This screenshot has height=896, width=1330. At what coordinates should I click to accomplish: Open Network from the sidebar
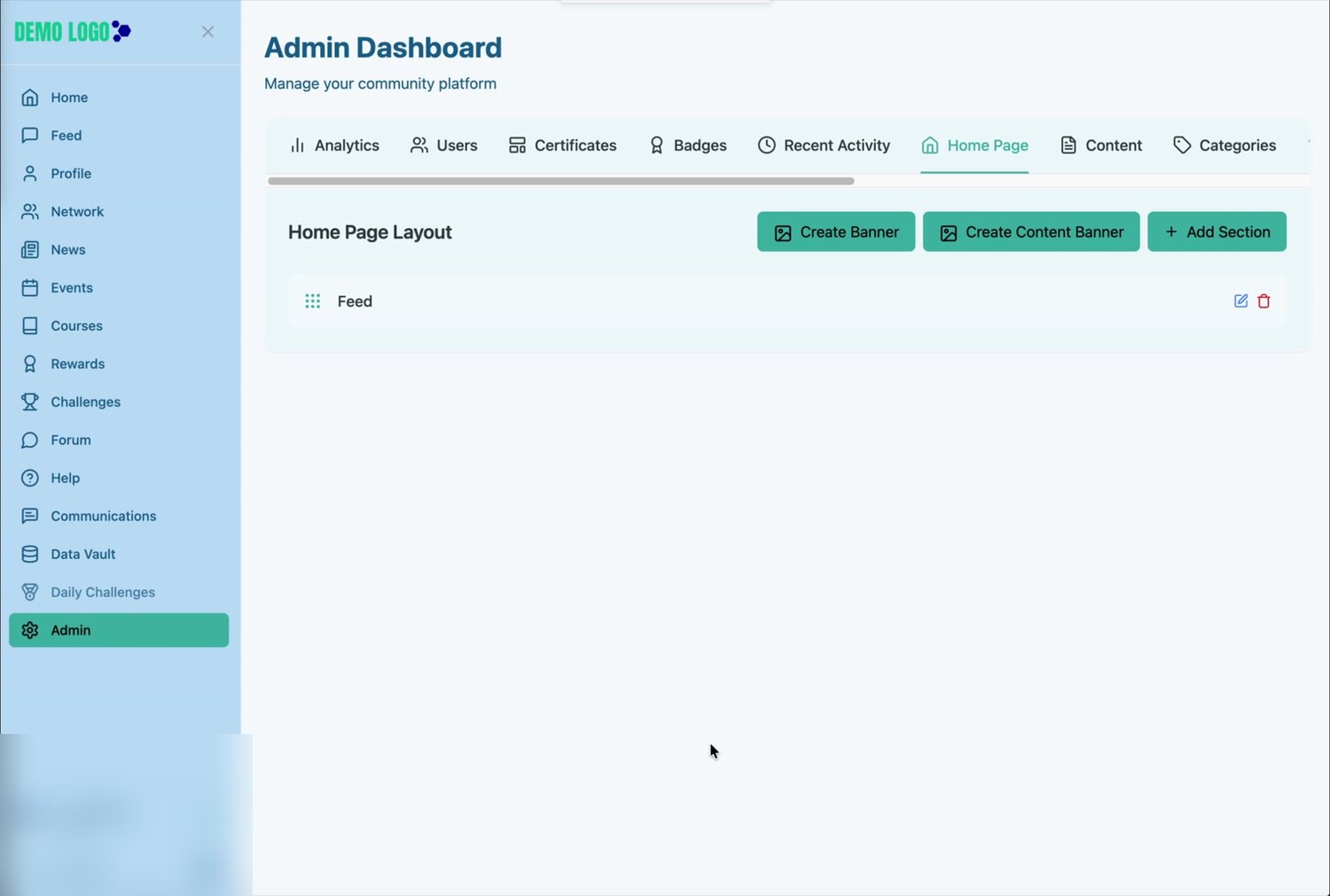click(119, 212)
